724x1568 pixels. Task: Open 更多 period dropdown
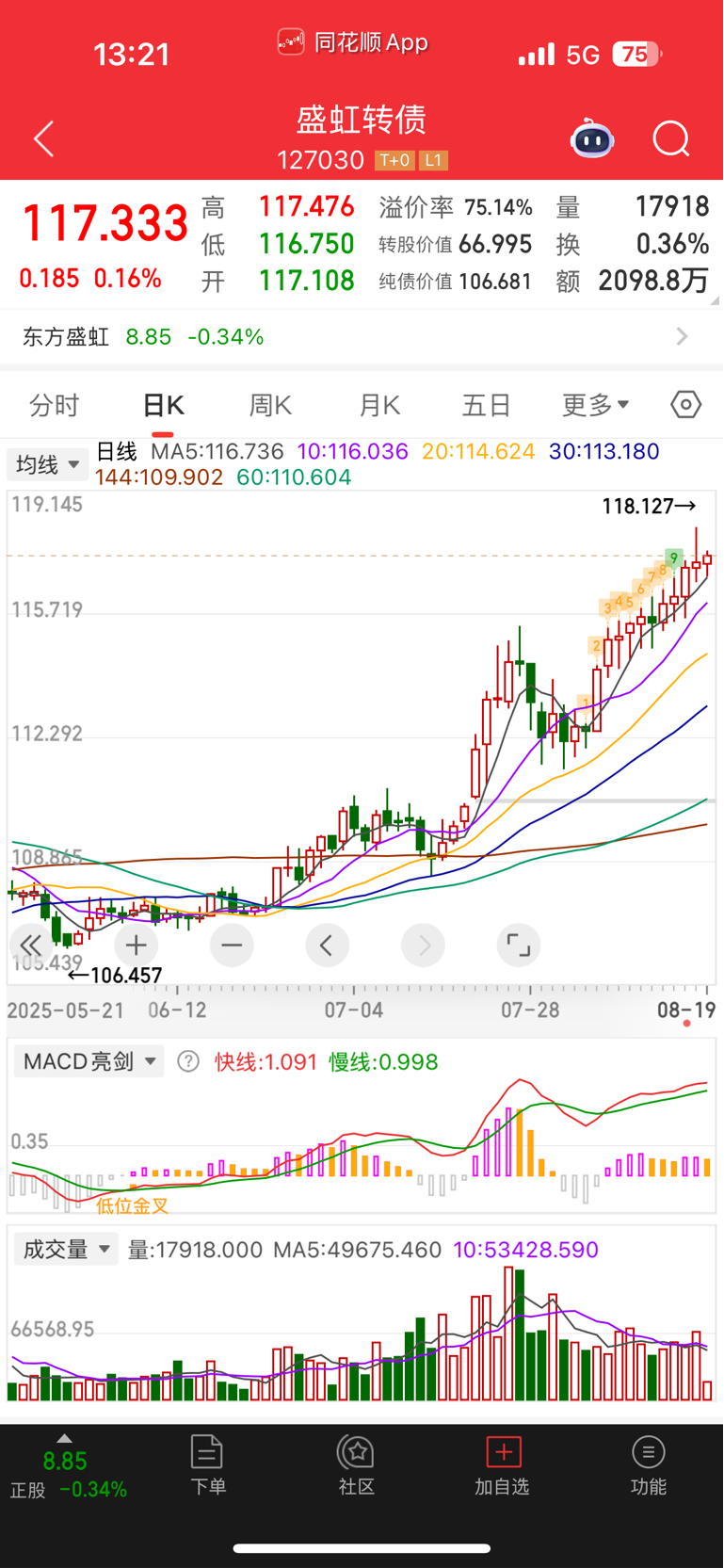(595, 405)
